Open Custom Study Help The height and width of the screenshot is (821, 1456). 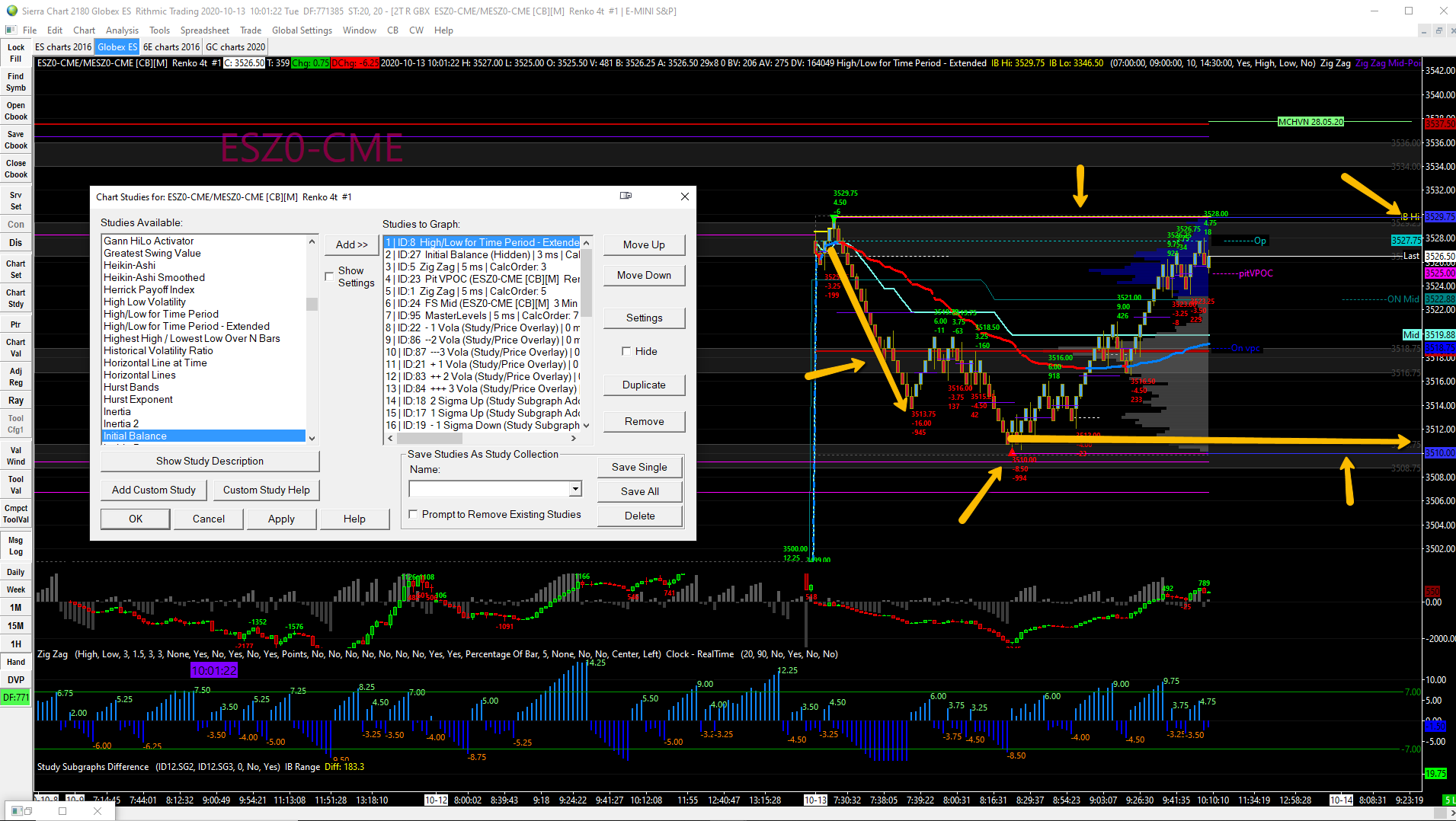(267, 490)
